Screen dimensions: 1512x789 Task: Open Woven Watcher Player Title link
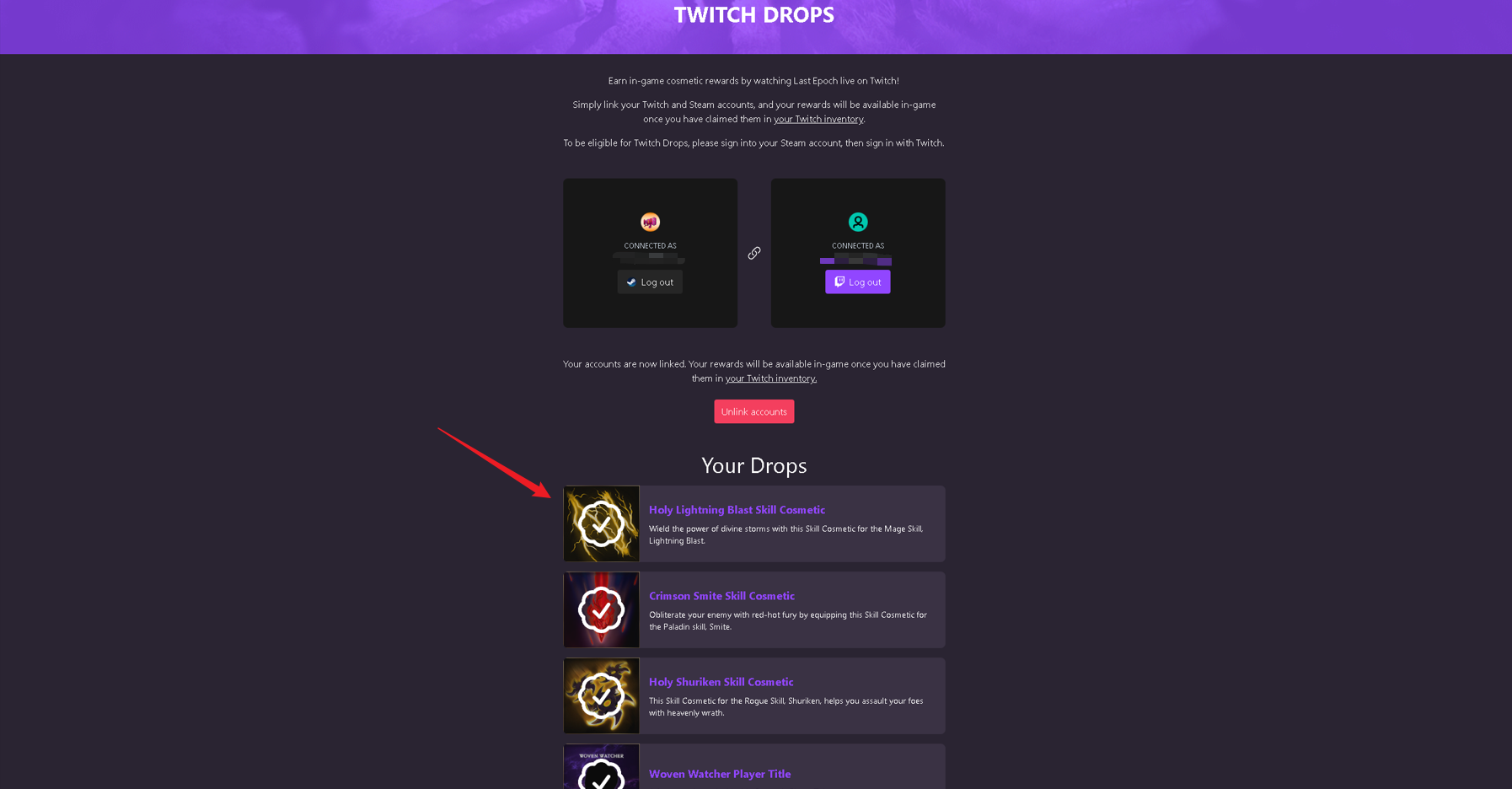click(x=720, y=774)
